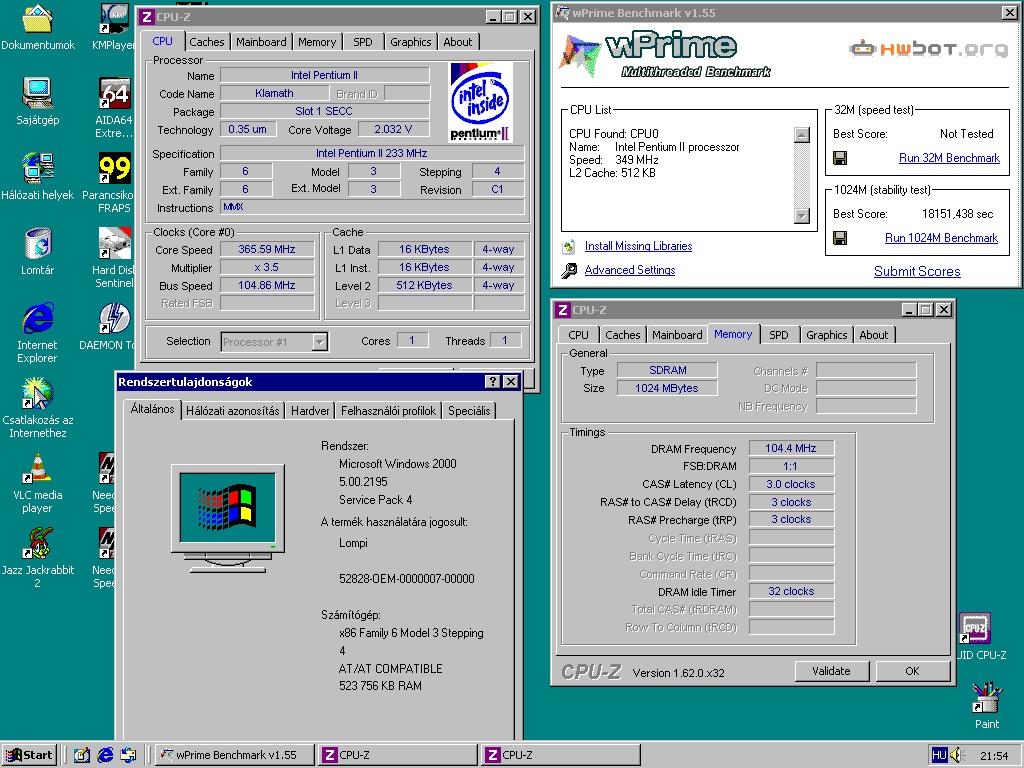Screen dimensions: 1024x768
Task: Click the DRAM Frequency 104.4 MHz value
Action: click(x=791, y=448)
